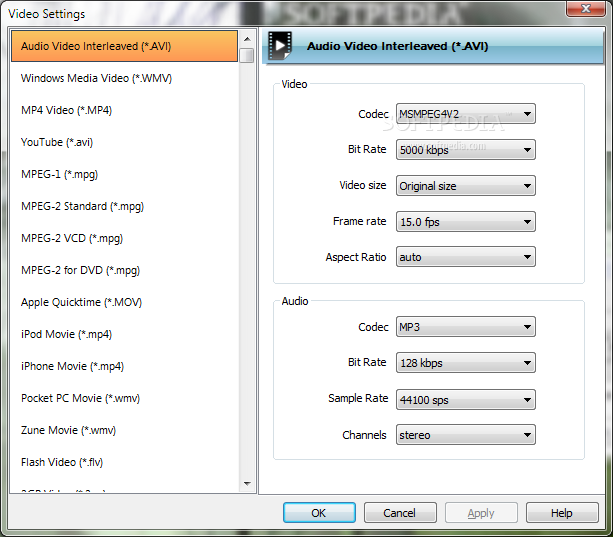Screen dimensions: 613x537
Task: Choose Apple Quicktime (*.MOV) format
Action: (124, 302)
